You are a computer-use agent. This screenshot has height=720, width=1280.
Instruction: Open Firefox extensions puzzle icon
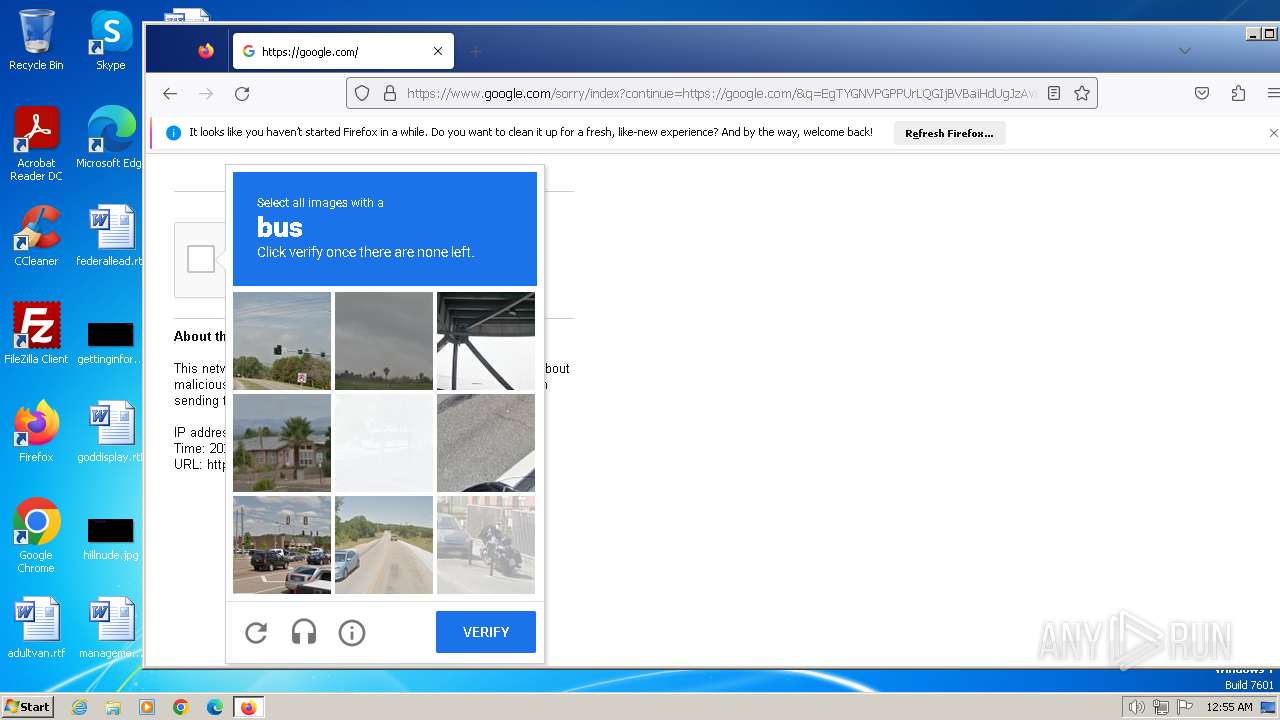(1238, 93)
